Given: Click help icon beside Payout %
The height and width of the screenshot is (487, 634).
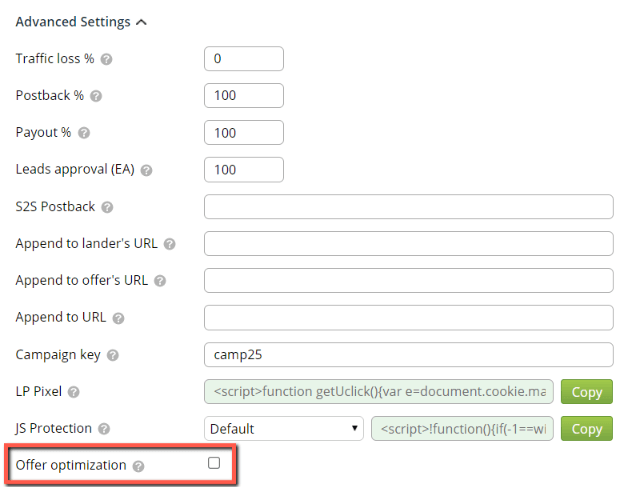Looking at the screenshot, I should click(x=84, y=133).
